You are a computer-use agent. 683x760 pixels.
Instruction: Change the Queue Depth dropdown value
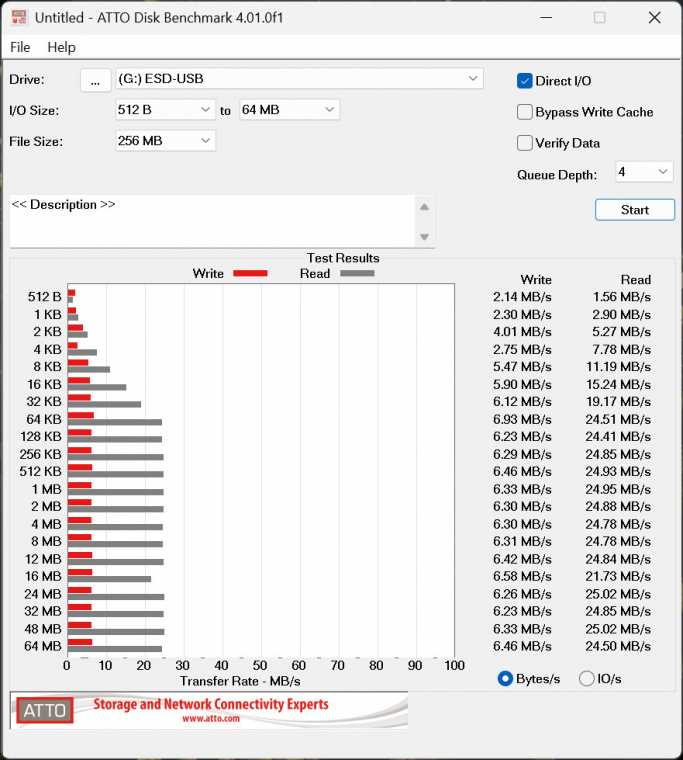664,172
